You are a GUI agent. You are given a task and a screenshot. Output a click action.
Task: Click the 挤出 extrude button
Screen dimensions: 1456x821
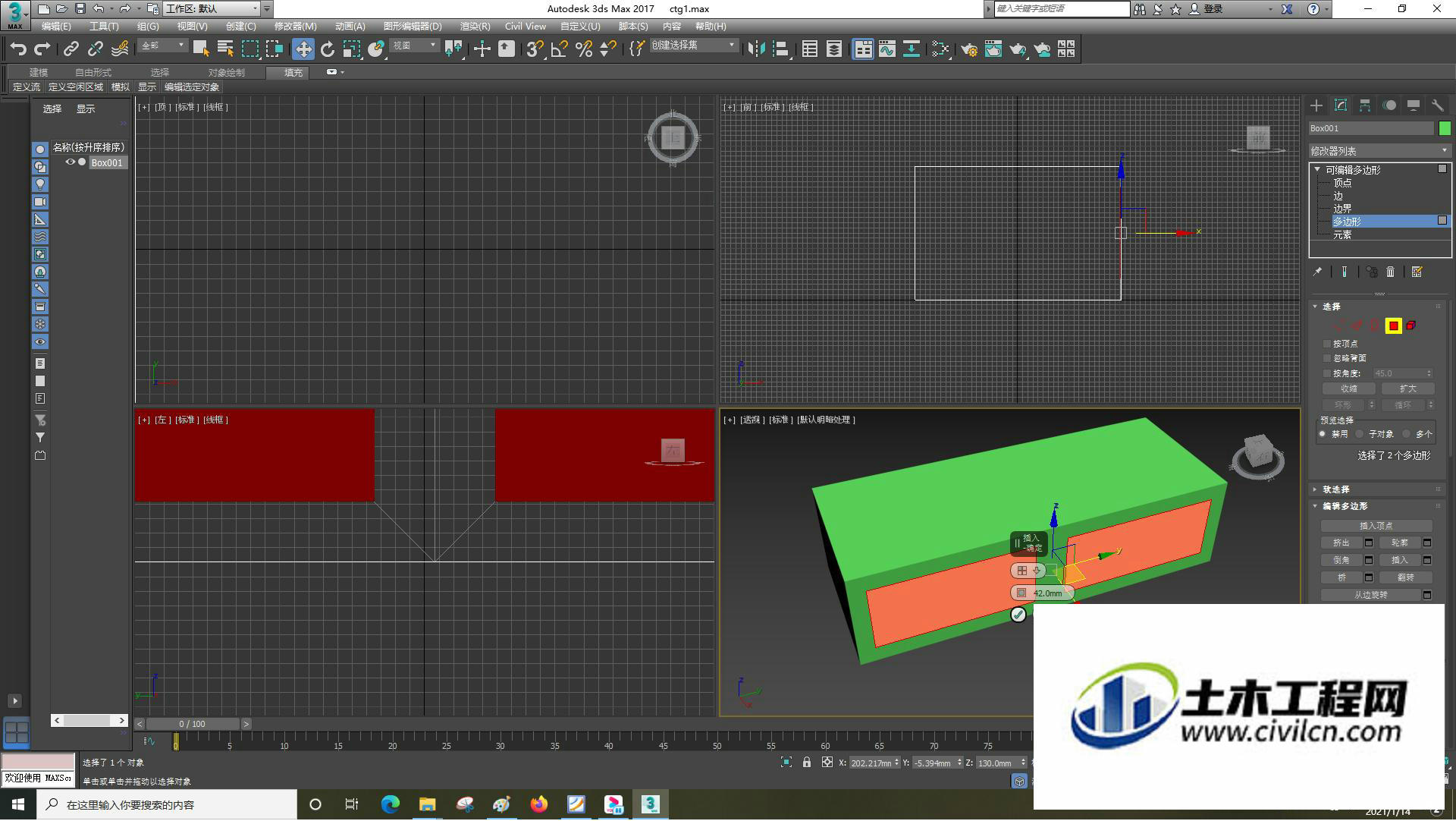(x=1341, y=543)
